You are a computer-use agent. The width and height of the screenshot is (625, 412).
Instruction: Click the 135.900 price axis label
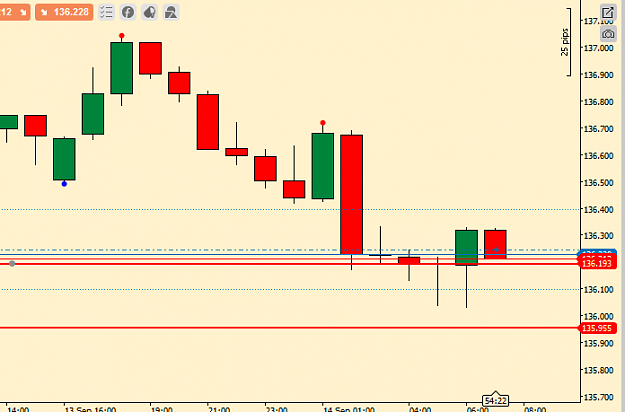pos(598,343)
